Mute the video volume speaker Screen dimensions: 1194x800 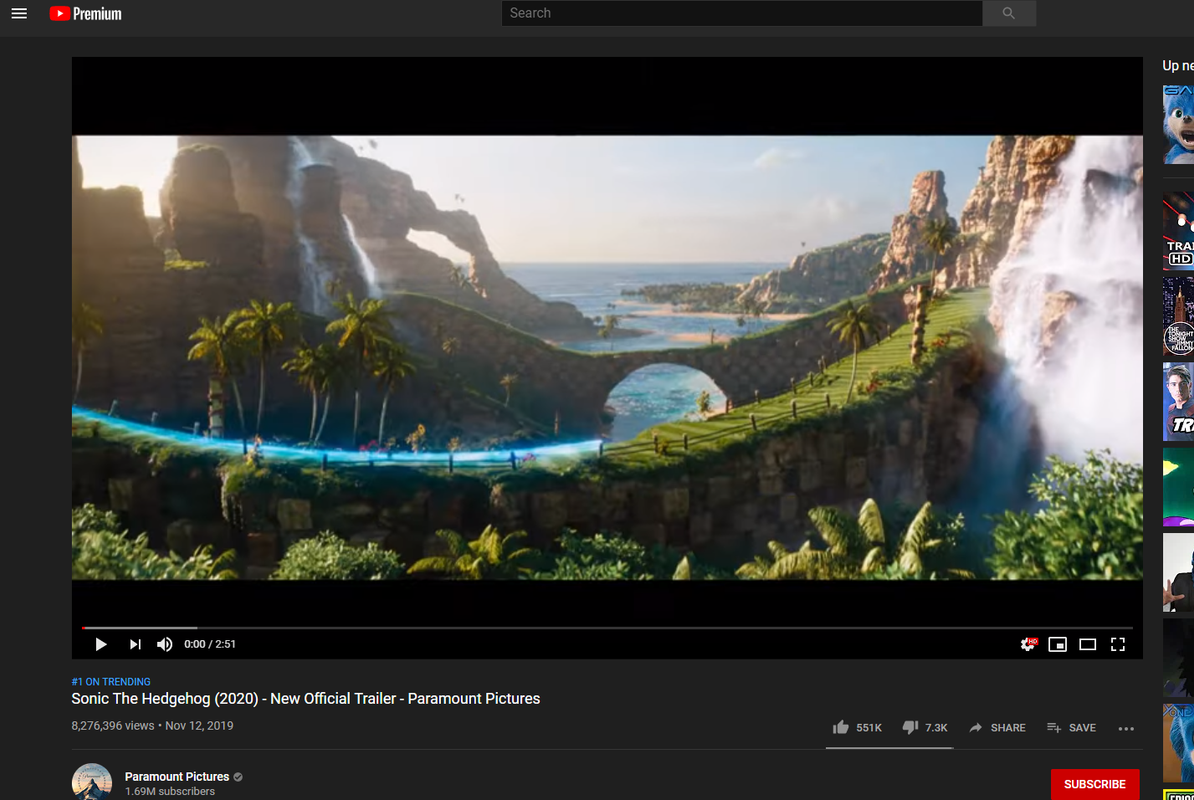pos(164,645)
